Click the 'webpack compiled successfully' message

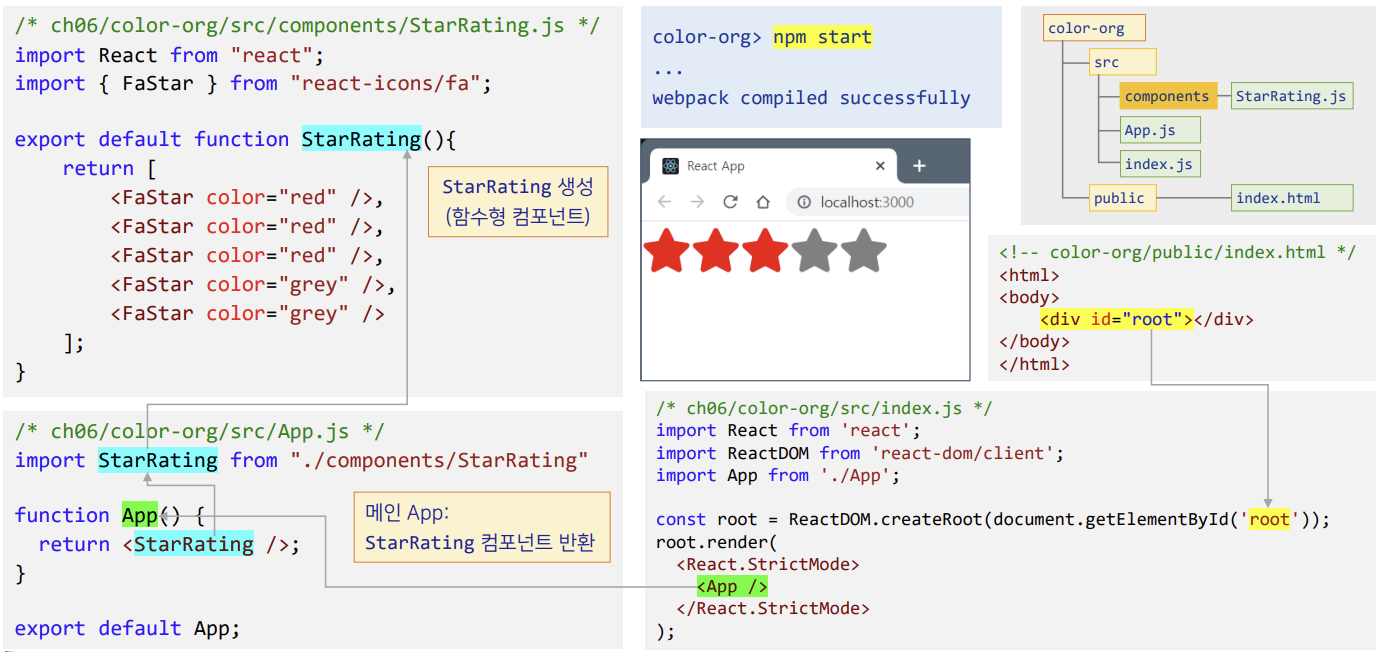coord(811,98)
